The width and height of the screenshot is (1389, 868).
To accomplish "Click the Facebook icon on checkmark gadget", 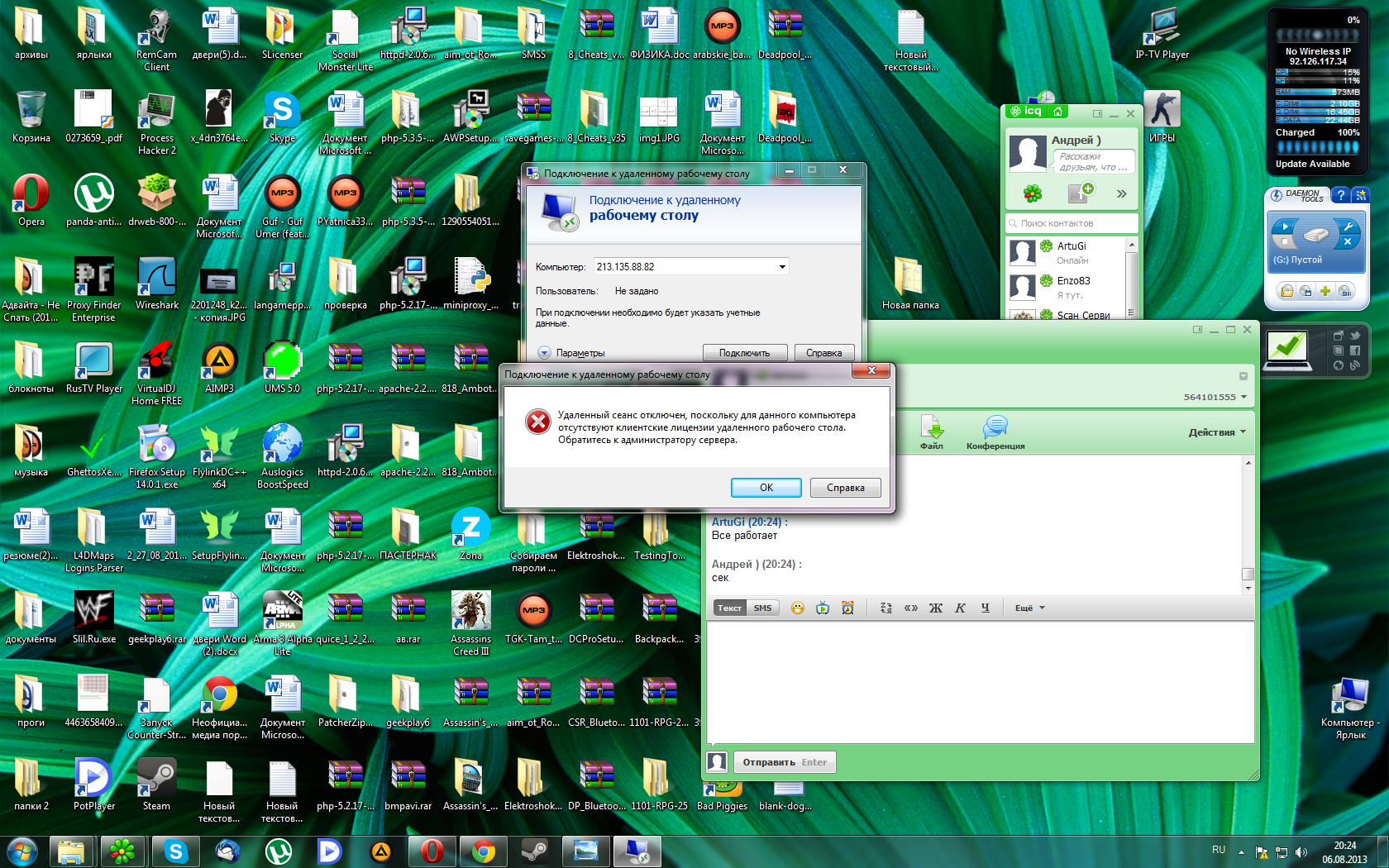I will (1354, 351).
